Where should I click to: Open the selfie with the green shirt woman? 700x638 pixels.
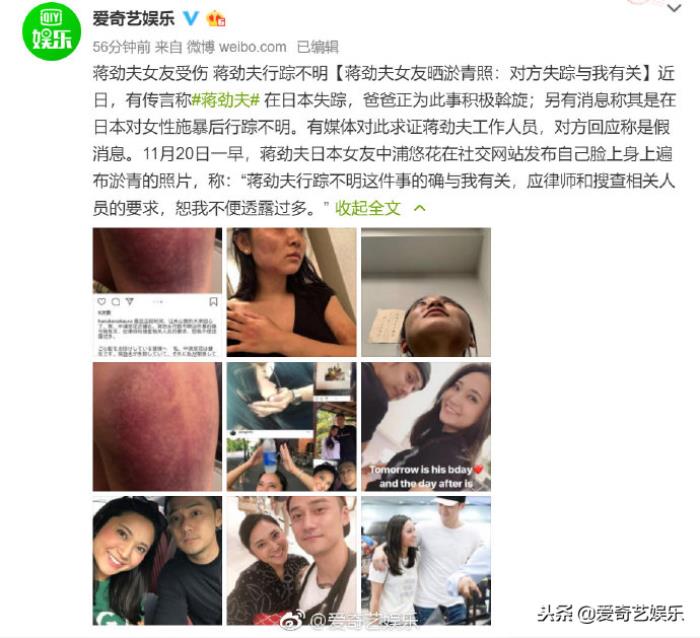point(157,561)
